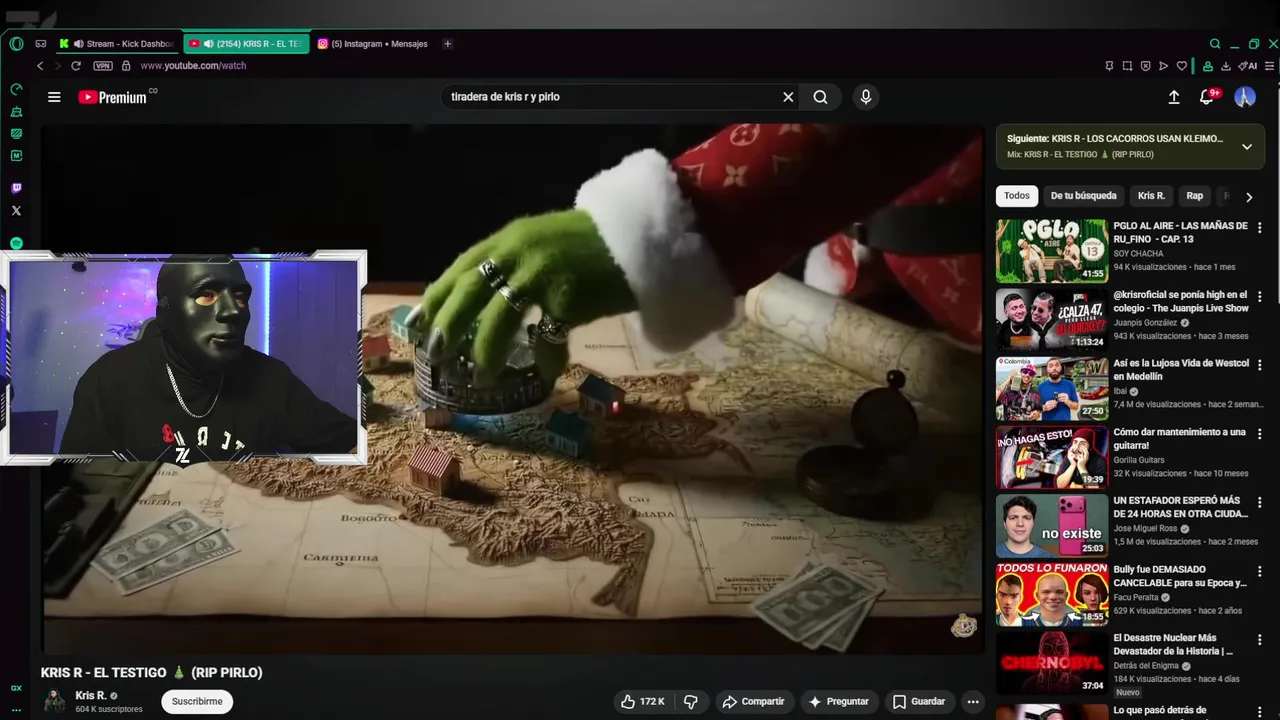
Task: Click the send arrow address bar icon
Action: [1163, 66]
